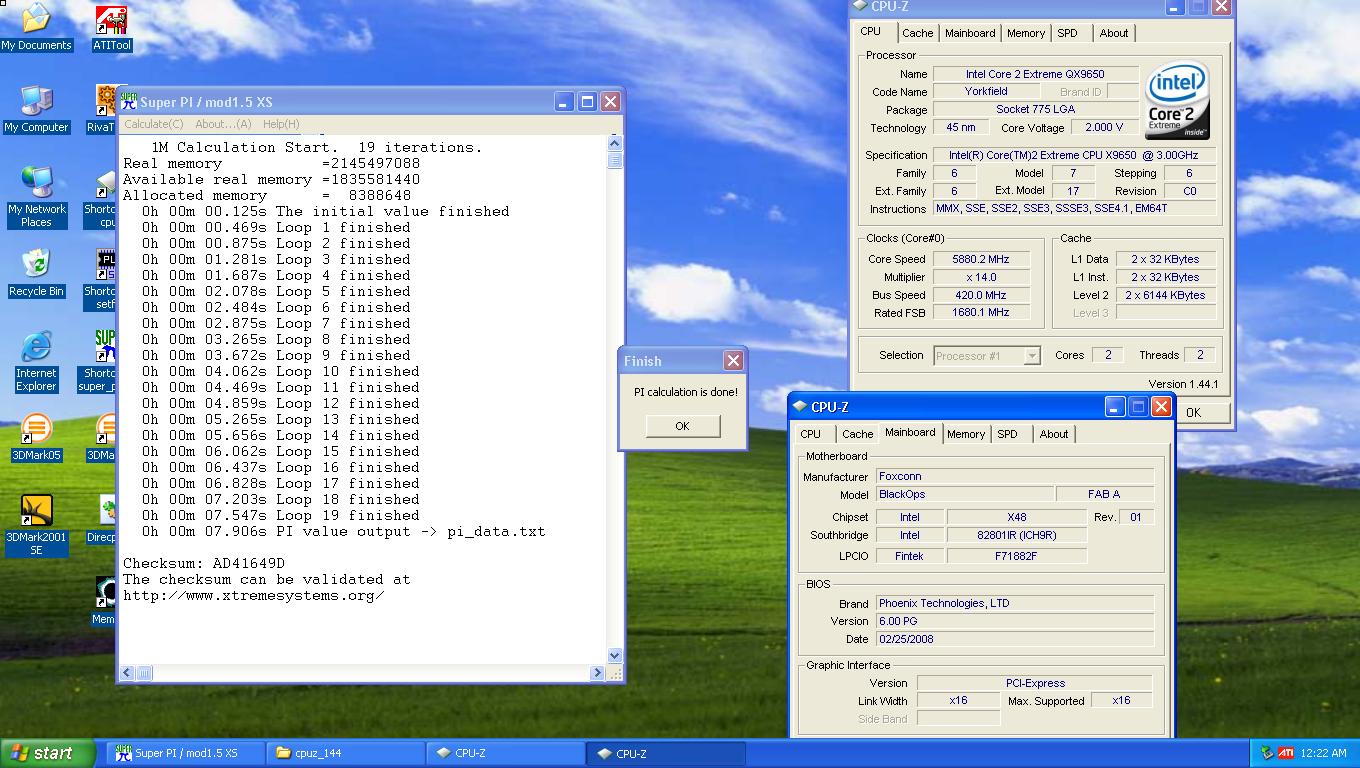The width and height of the screenshot is (1360, 768).
Task: Select CPU tab in front CPU-Z window
Action: 810,434
